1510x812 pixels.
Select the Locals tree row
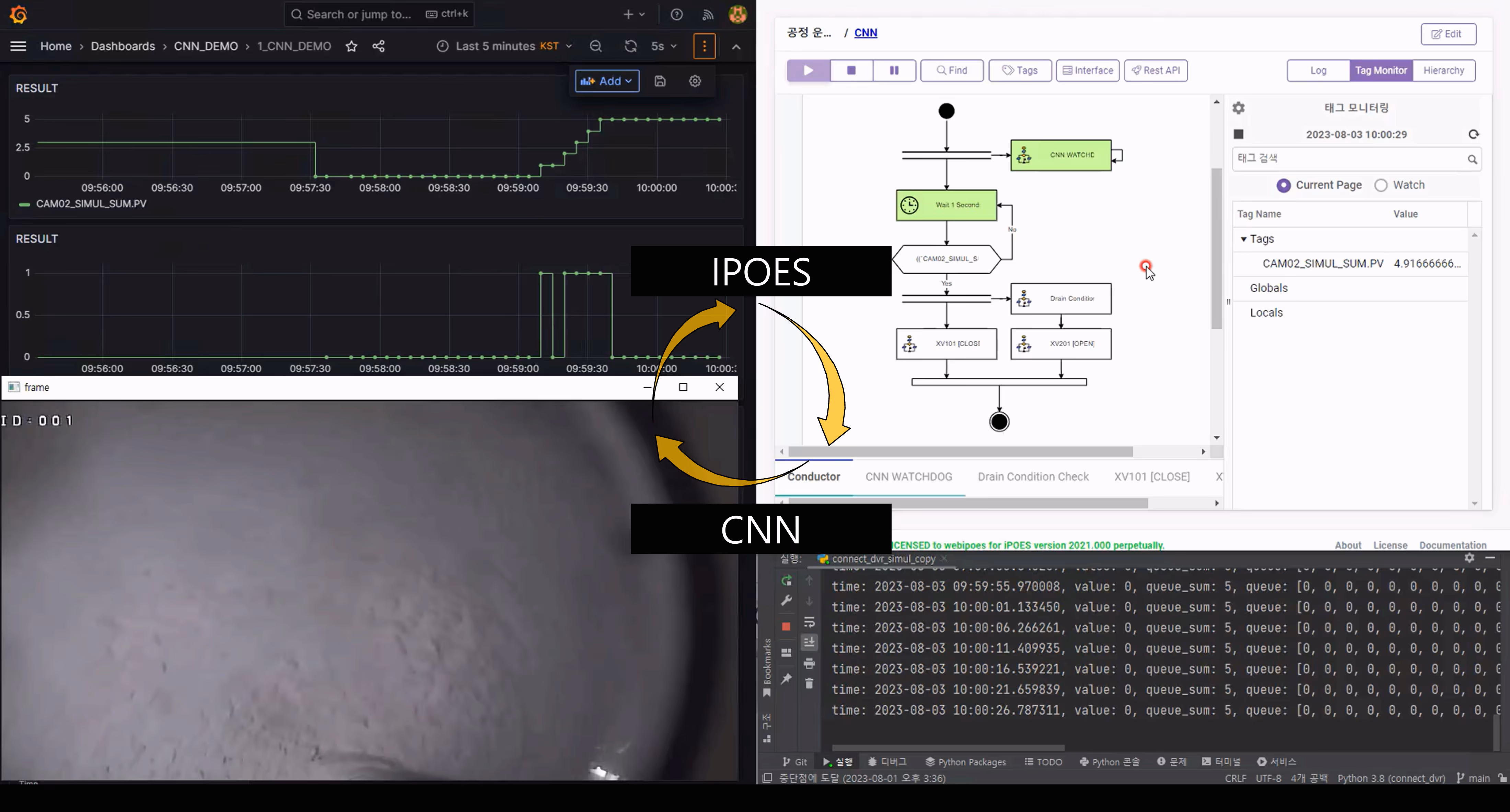pos(1350,312)
